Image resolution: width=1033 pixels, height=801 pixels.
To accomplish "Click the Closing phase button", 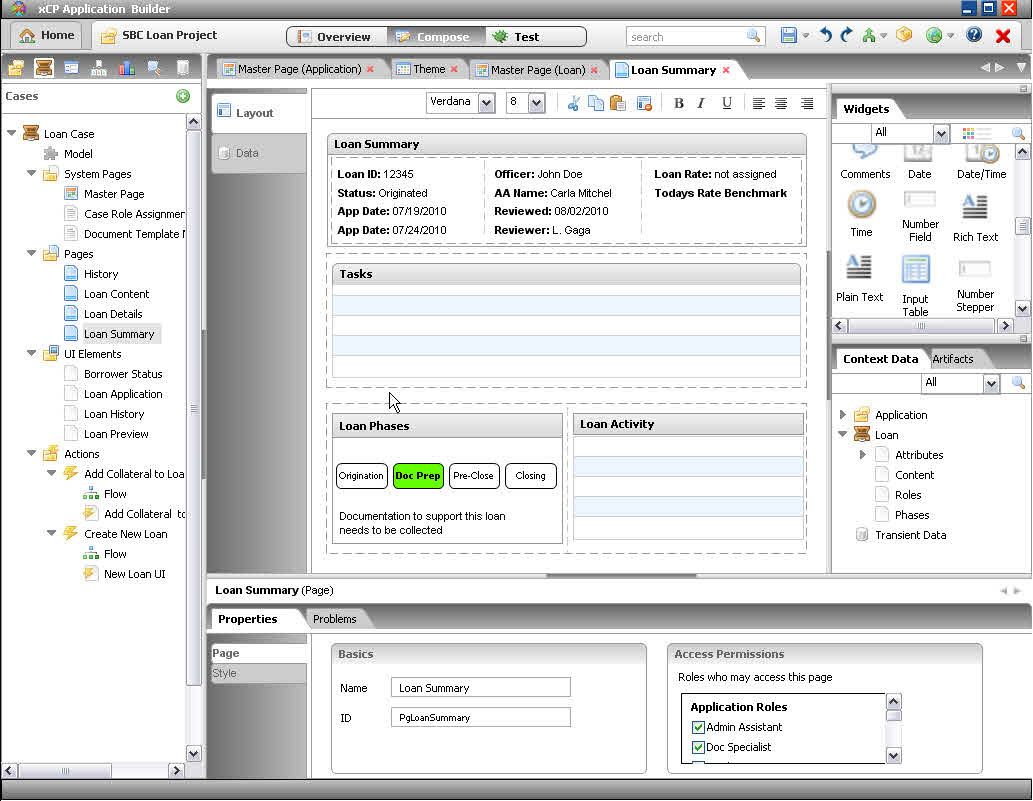I will (530, 476).
